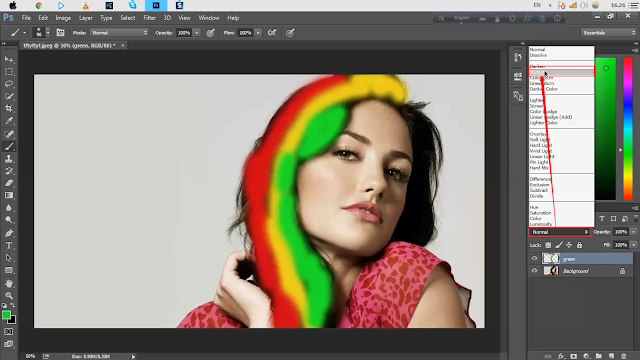The image size is (640, 360).
Task: Expand the brush Opacity dropdown arrow
Action: coord(197,33)
